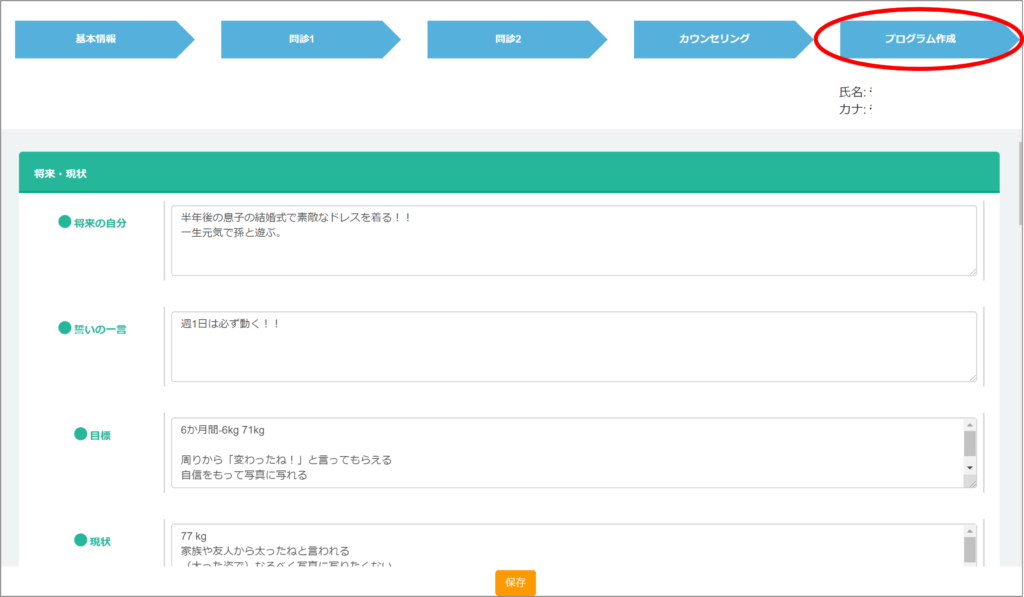Select the カウンセリング step
This screenshot has height=597, width=1024.
pyautogui.click(x=715, y=39)
